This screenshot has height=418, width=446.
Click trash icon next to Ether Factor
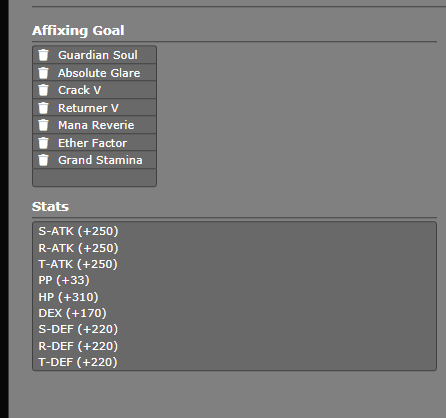[43, 143]
